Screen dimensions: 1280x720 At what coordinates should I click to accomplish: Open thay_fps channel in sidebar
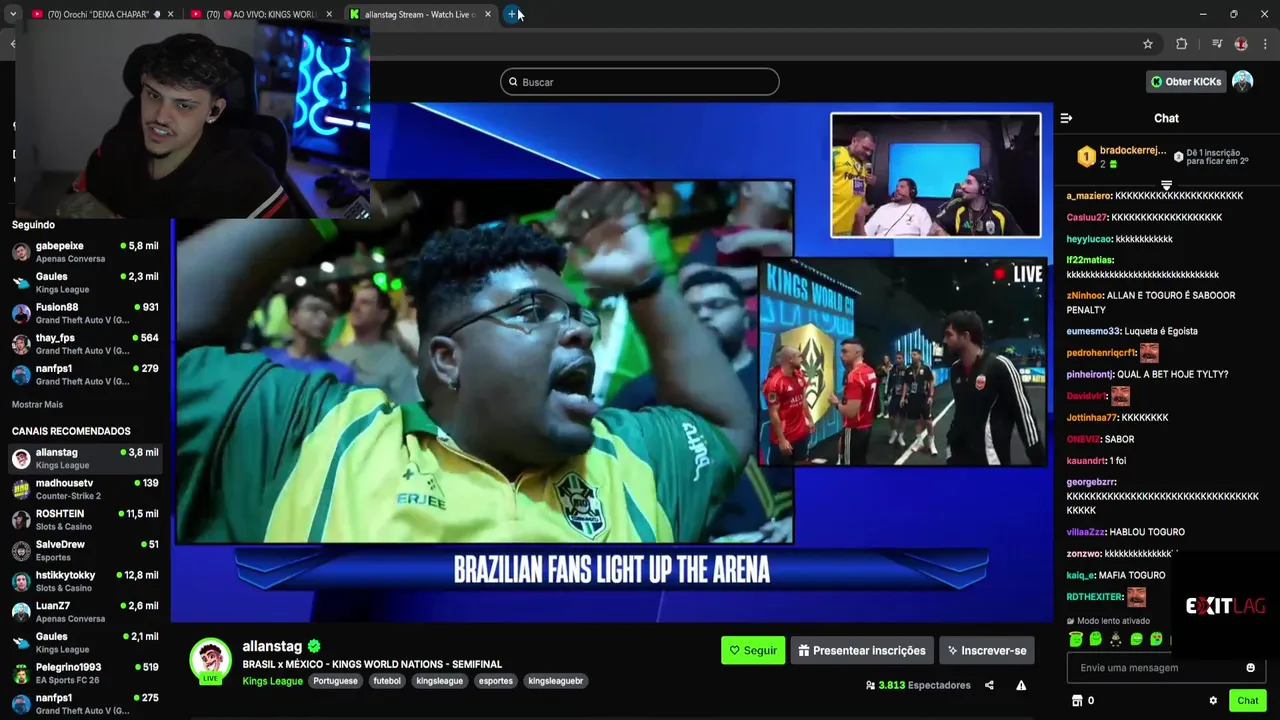[x=85, y=344]
